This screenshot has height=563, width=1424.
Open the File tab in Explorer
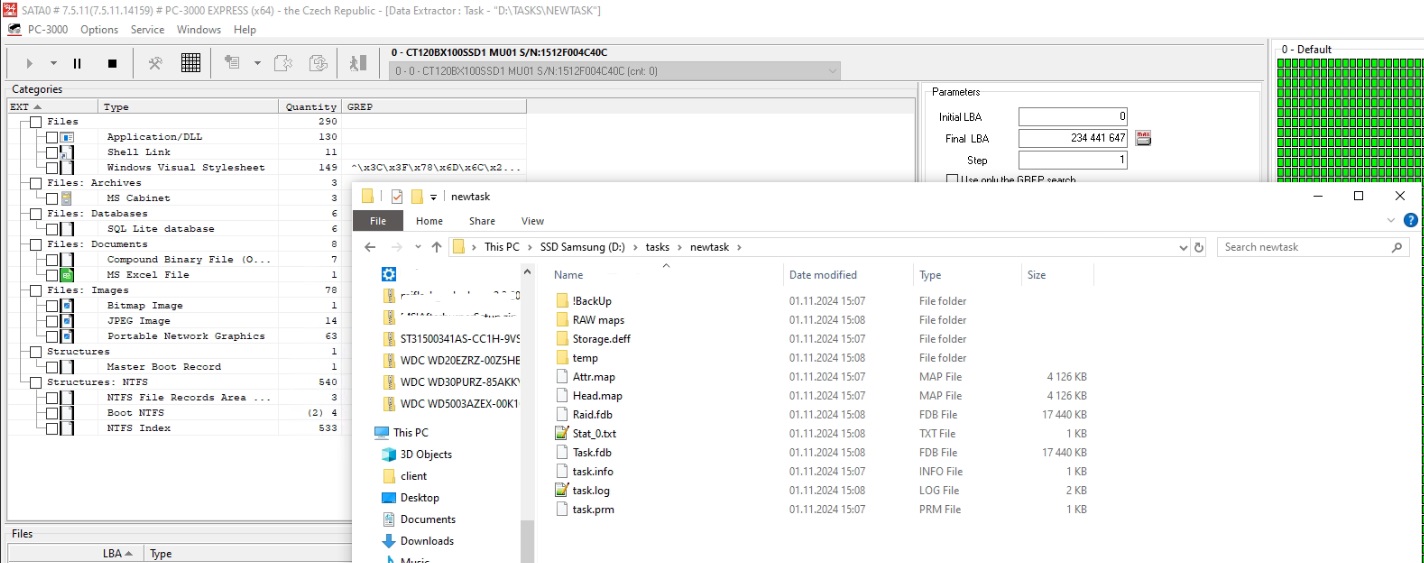point(378,221)
